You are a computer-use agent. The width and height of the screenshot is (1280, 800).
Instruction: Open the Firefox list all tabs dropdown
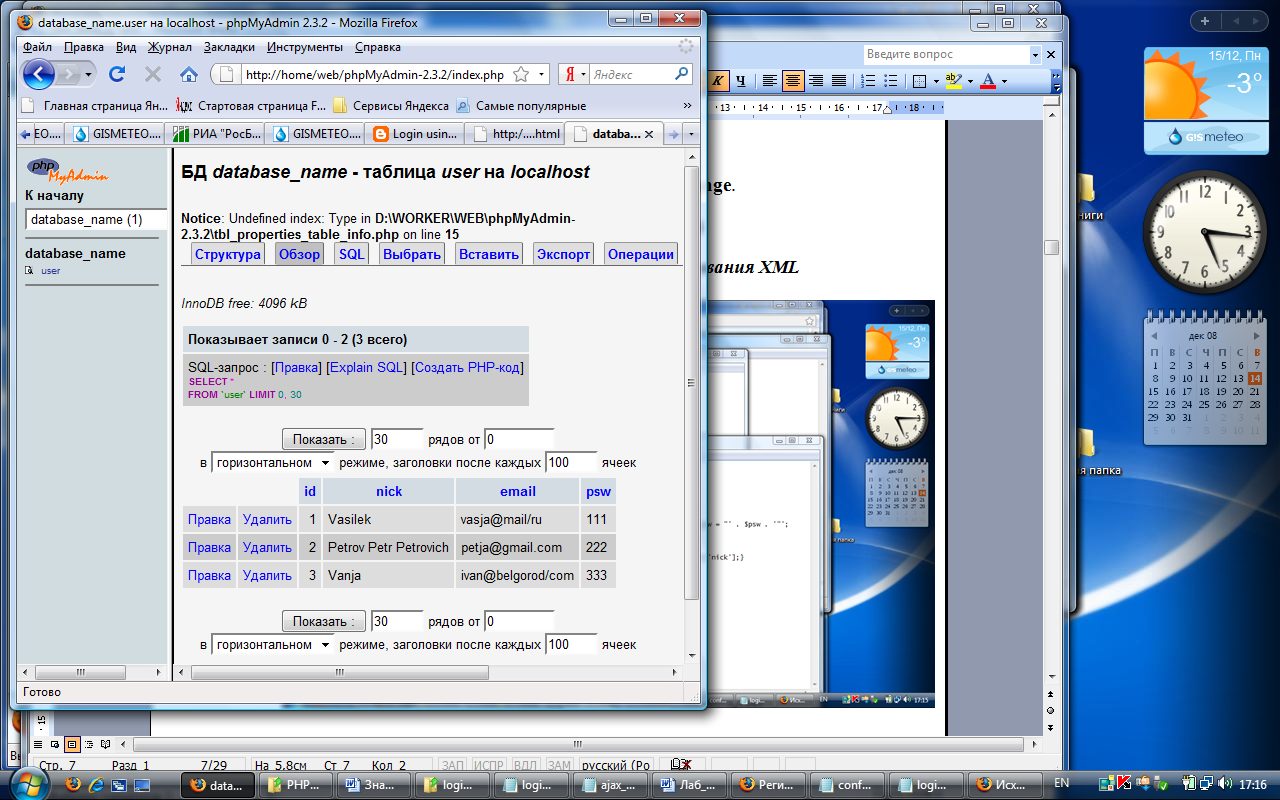pos(691,133)
